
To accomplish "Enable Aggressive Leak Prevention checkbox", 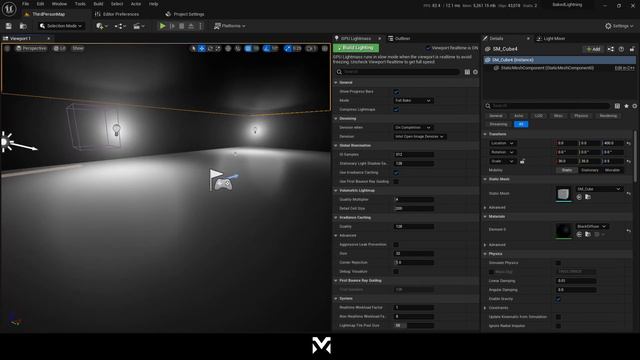I will [396, 244].
